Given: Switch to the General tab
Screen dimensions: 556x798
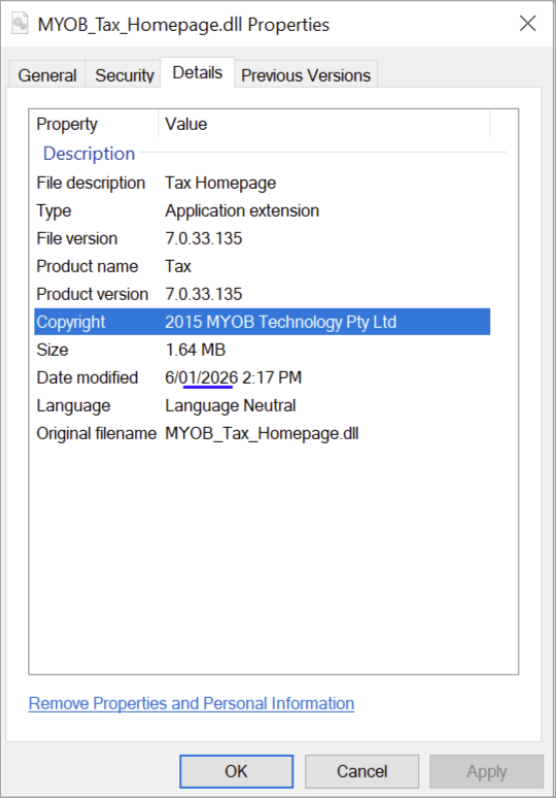Looking at the screenshot, I should click(47, 75).
